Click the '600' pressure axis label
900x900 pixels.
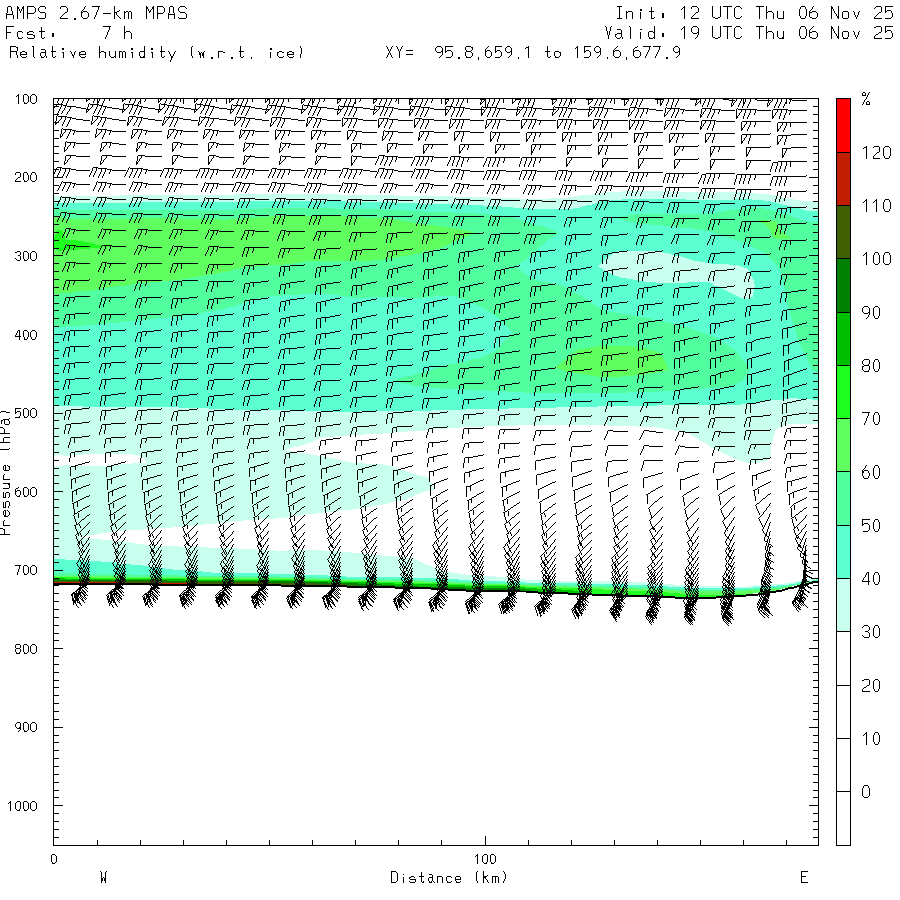pos(26,492)
